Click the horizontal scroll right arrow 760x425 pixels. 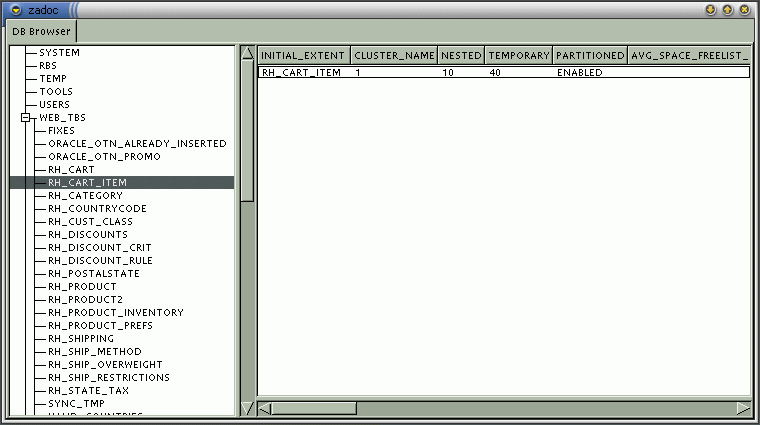coord(742,408)
